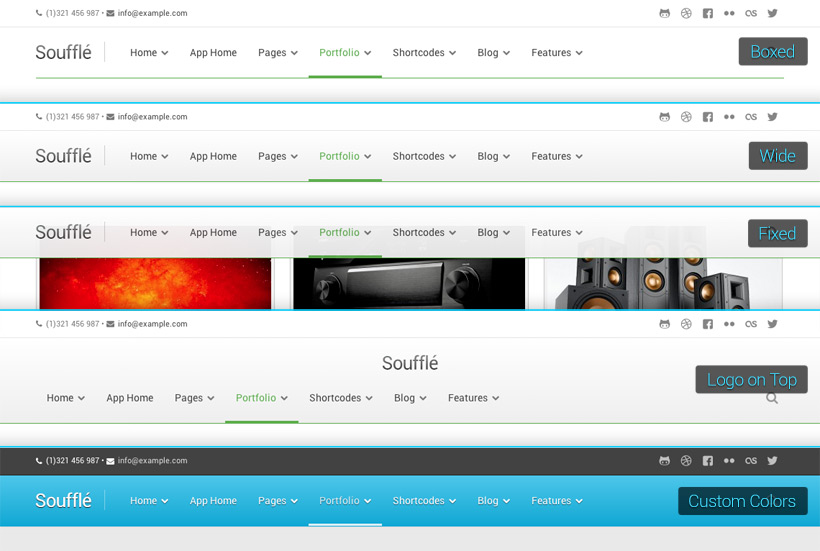Open Blog dropdown in the Fixed header
Screen dimensions: 820x551
pos(494,233)
